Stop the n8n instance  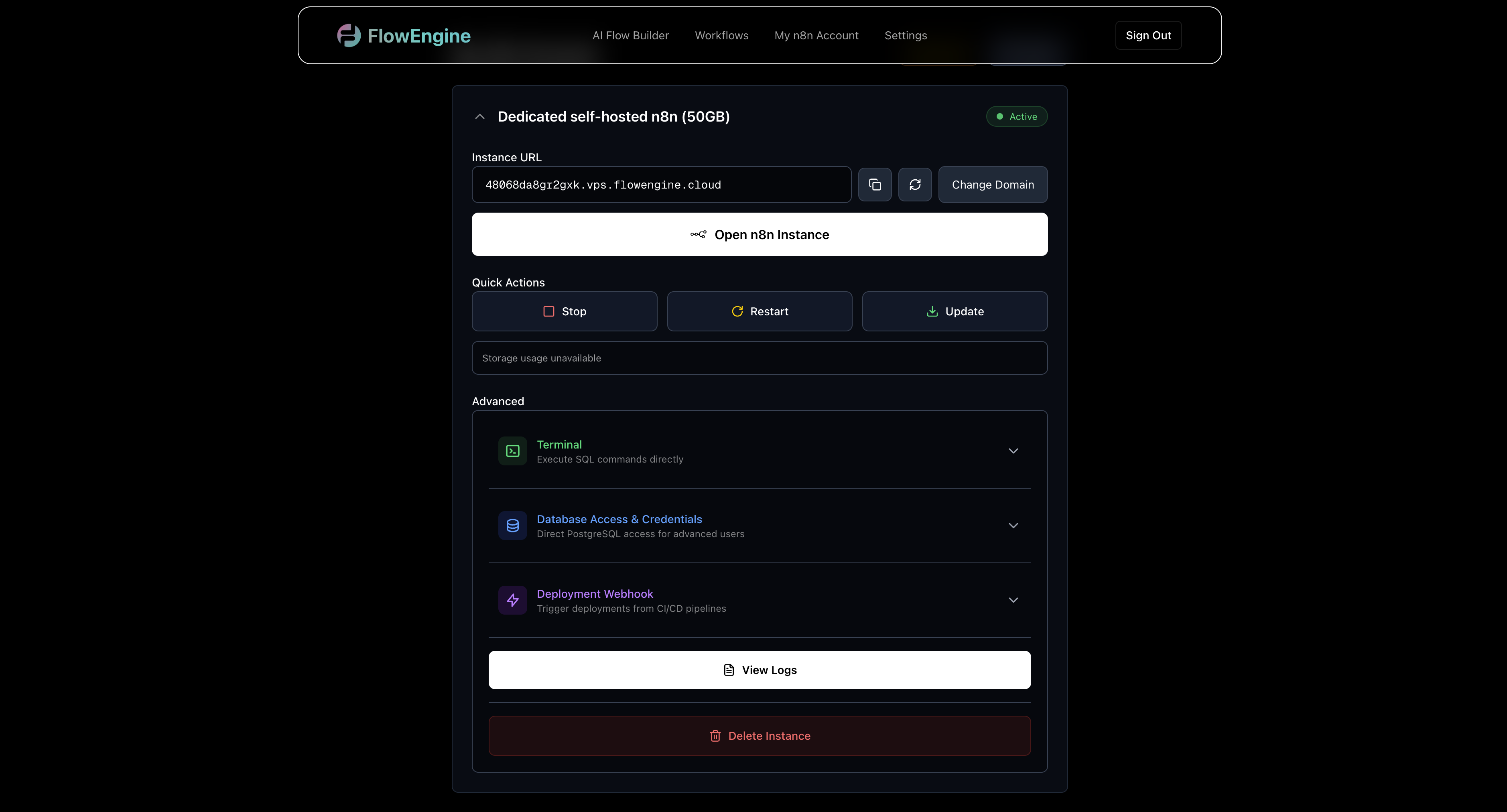pyautogui.click(x=565, y=312)
